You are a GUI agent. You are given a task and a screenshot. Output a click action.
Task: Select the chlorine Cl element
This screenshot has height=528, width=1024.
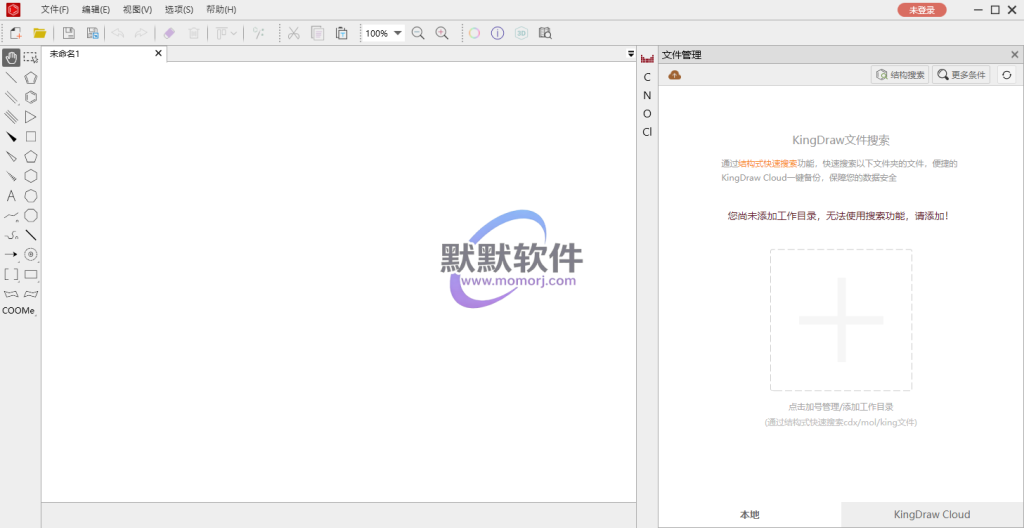[x=647, y=132]
